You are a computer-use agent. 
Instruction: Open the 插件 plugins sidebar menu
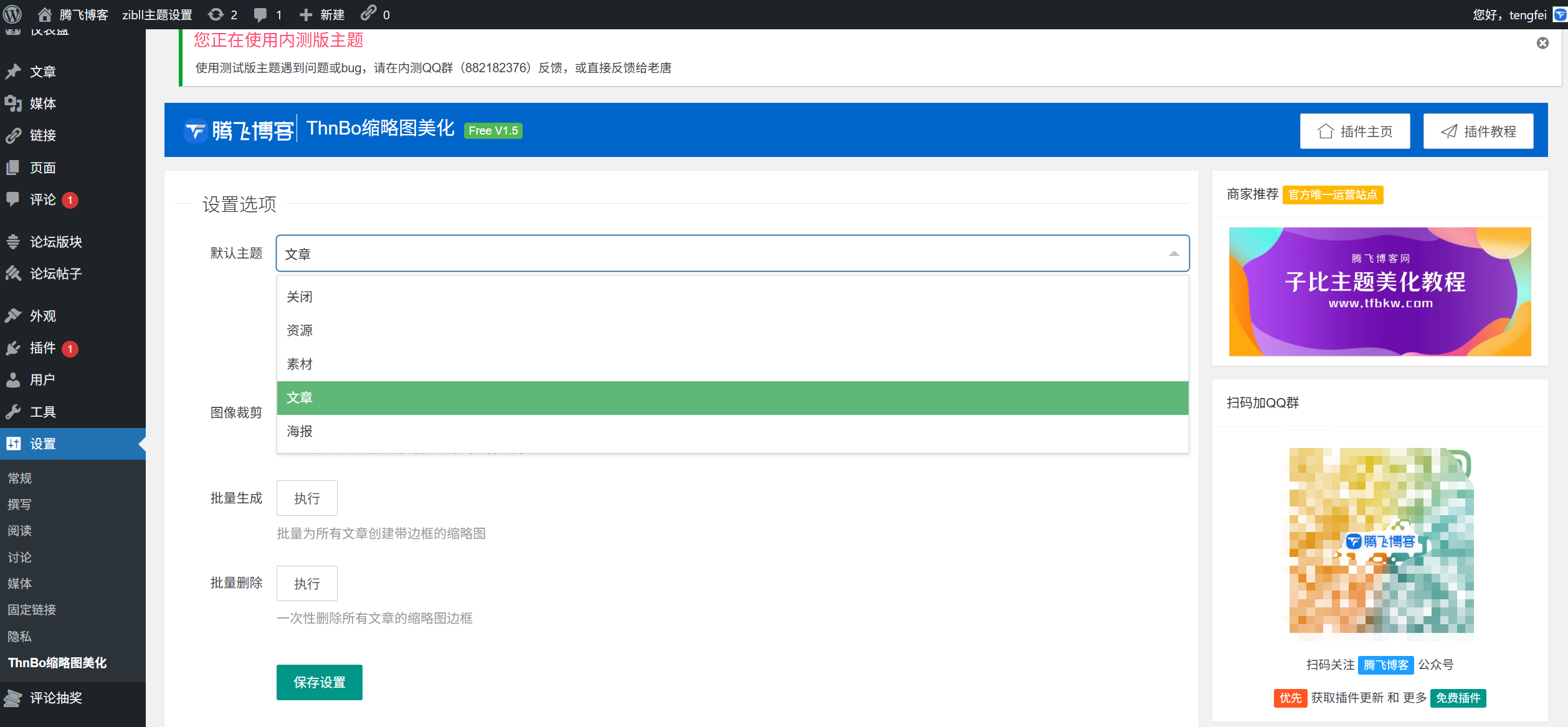[x=42, y=348]
